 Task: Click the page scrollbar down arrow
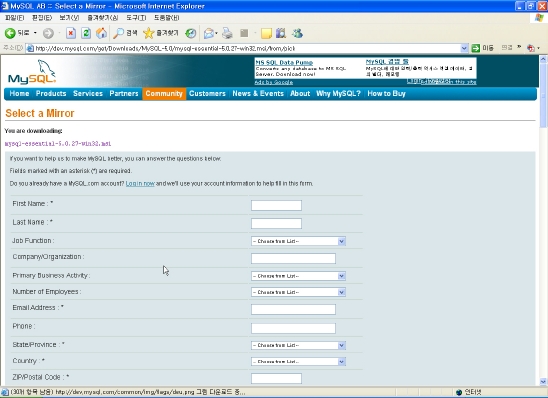[543, 382]
